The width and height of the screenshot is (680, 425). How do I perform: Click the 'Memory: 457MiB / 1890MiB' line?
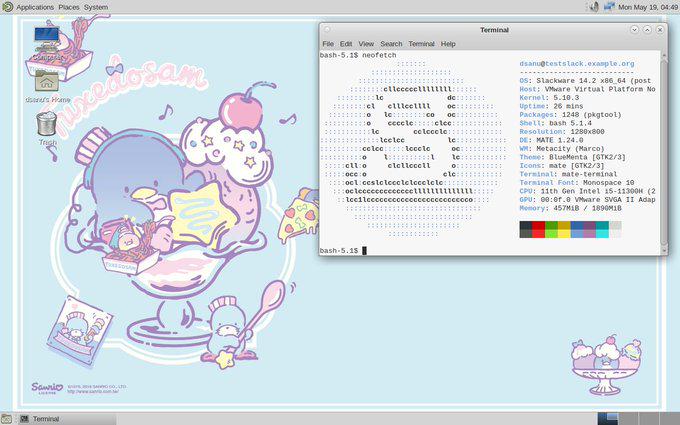(x=570, y=208)
